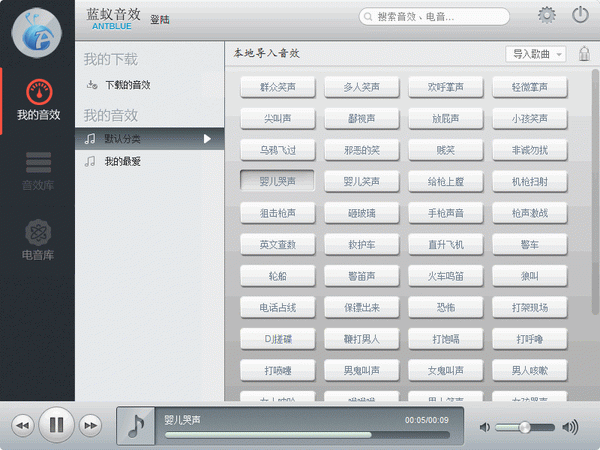Skip to next sound effect

click(x=91, y=425)
